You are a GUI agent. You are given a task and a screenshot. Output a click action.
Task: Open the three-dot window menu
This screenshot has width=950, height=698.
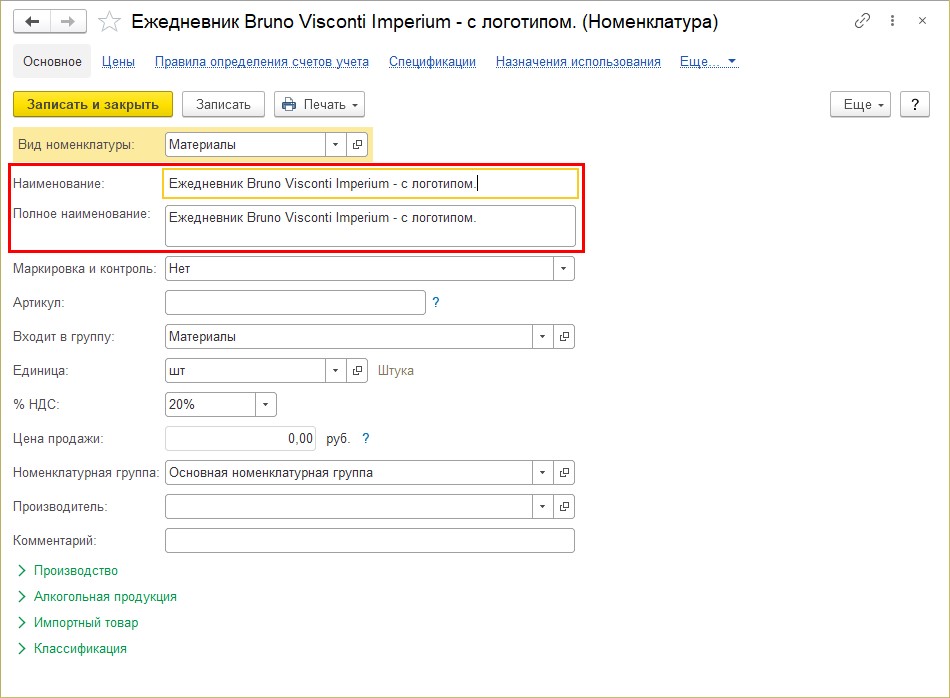click(892, 21)
